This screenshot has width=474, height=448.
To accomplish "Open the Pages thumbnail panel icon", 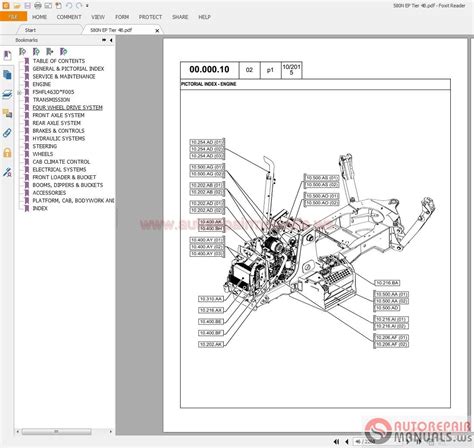I will point(7,75).
